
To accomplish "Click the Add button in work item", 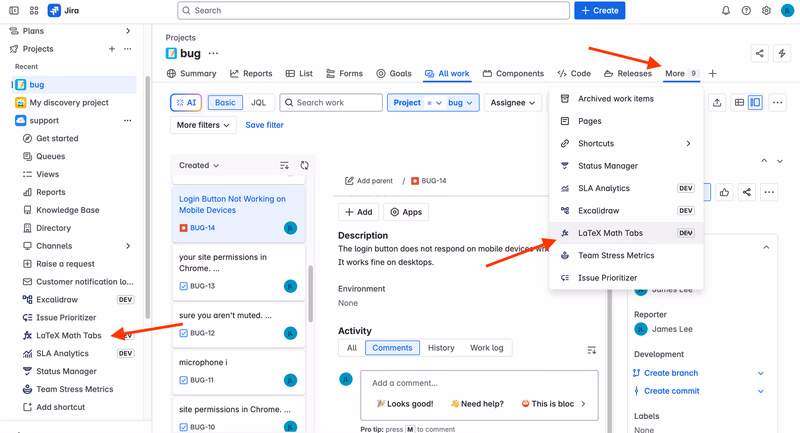I will click(359, 212).
